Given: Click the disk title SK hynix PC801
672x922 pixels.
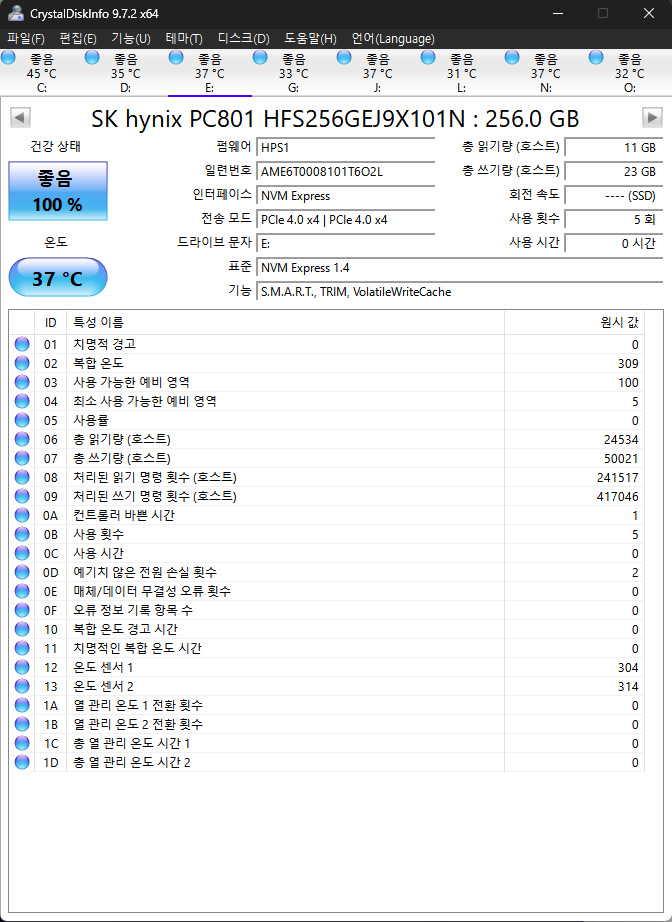Looking at the screenshot, I should pyautogui.click(x=335, y=119).
